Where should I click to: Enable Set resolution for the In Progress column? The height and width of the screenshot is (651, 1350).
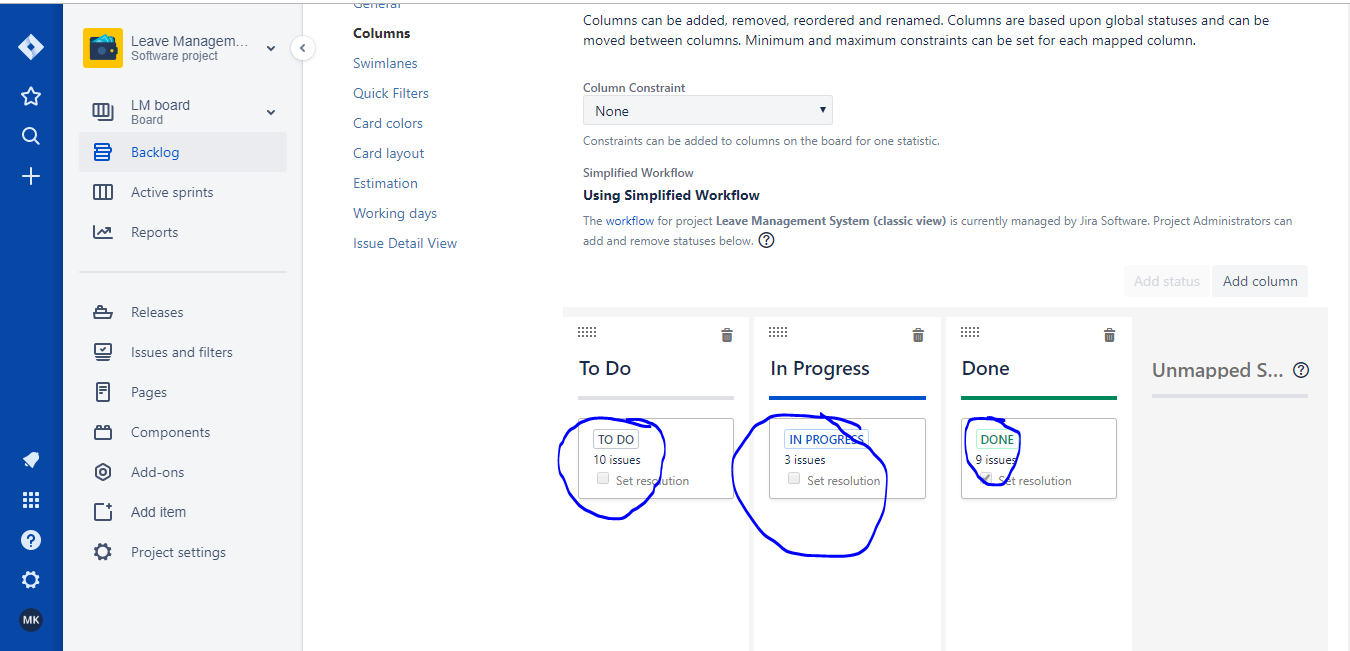click(794, 478)
